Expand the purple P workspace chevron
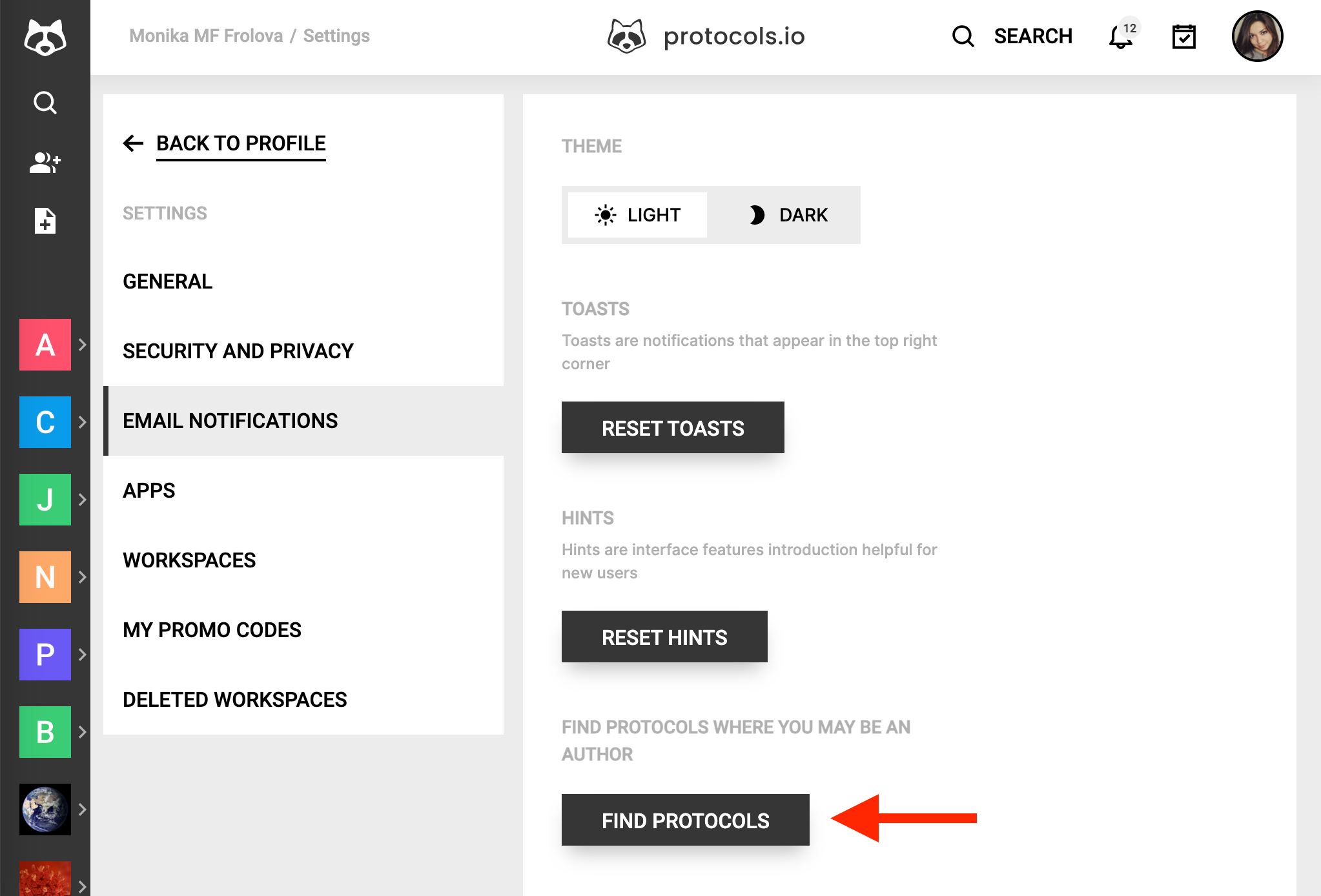1321x896 pixels. [82, 654]
